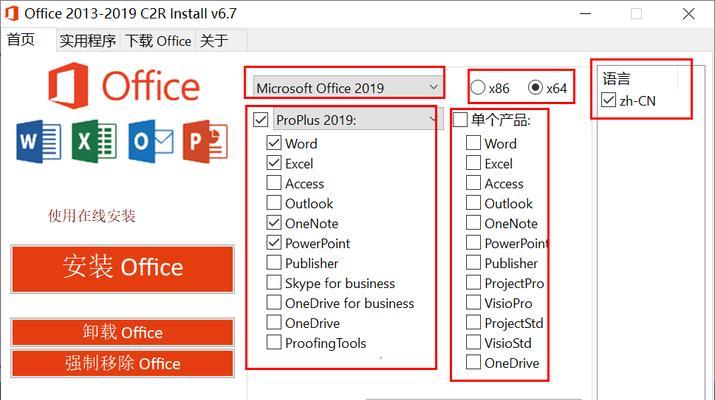Check PowerPoint under 单个产品
The height and width of the screenshot is (400, 715).
473,243
